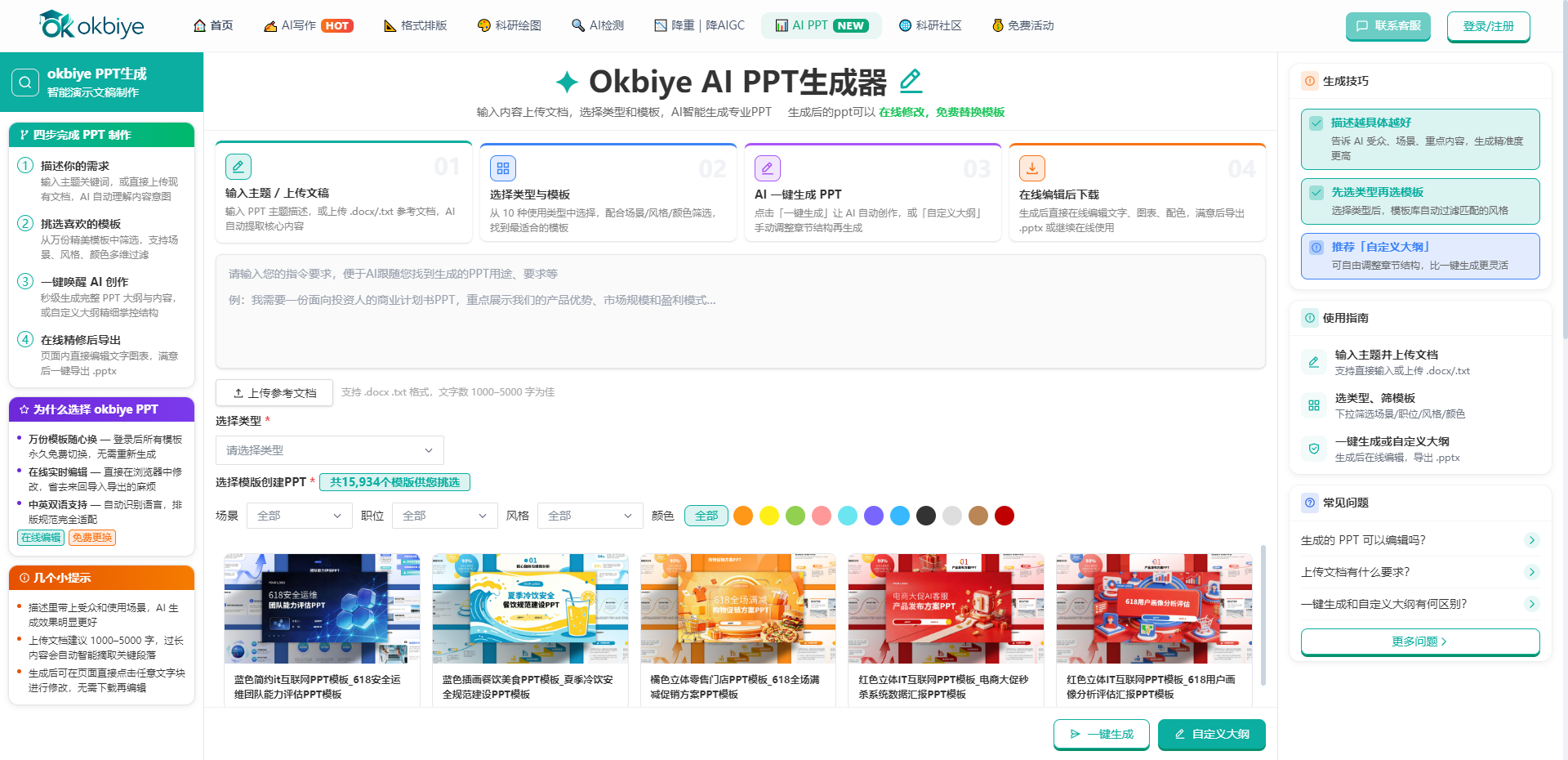The image size is (1568, 760).
Task: Click the circled number 3 step icon
Action: (x=25, y=282)
